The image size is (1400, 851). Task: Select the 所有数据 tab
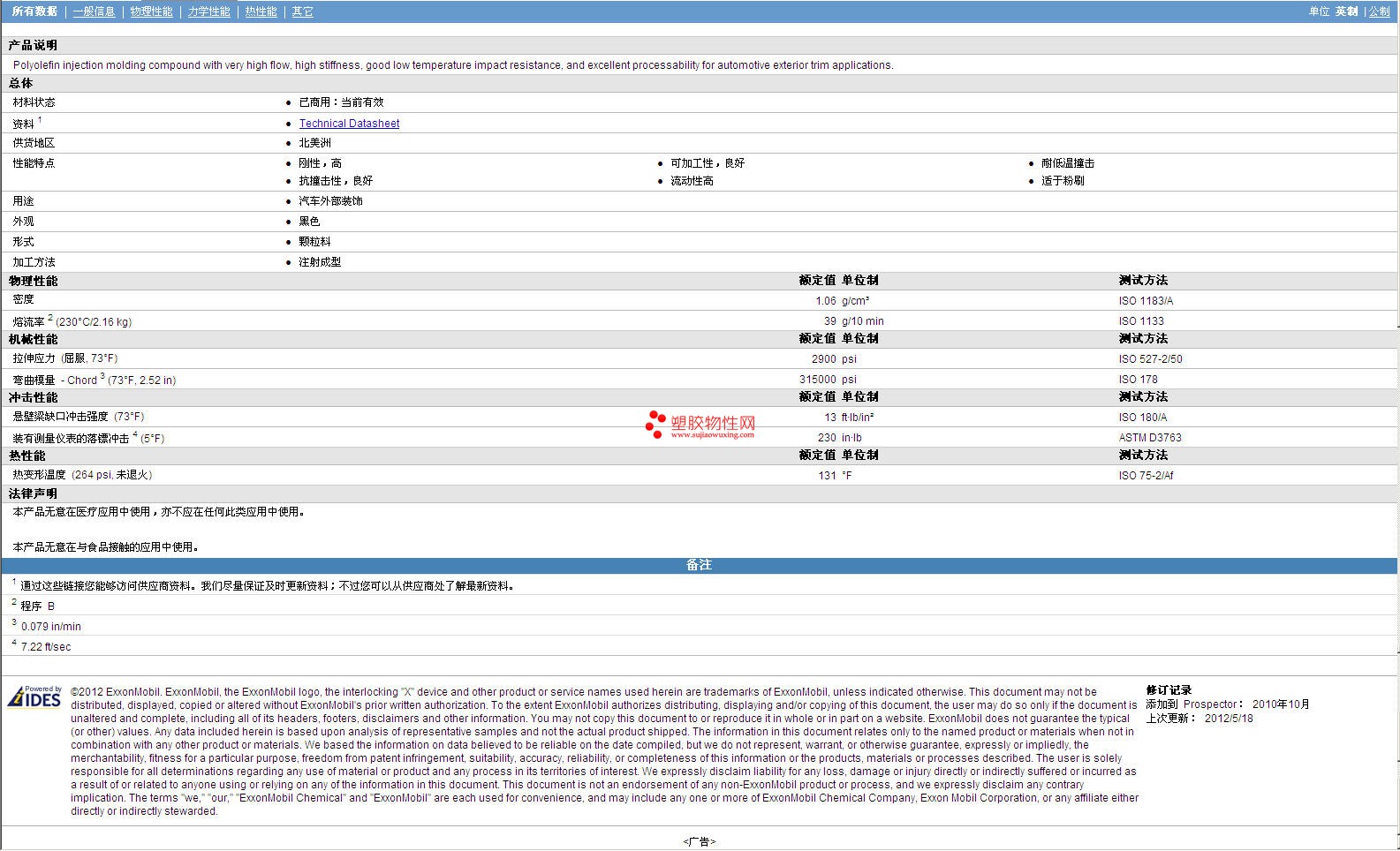[34, 11]
